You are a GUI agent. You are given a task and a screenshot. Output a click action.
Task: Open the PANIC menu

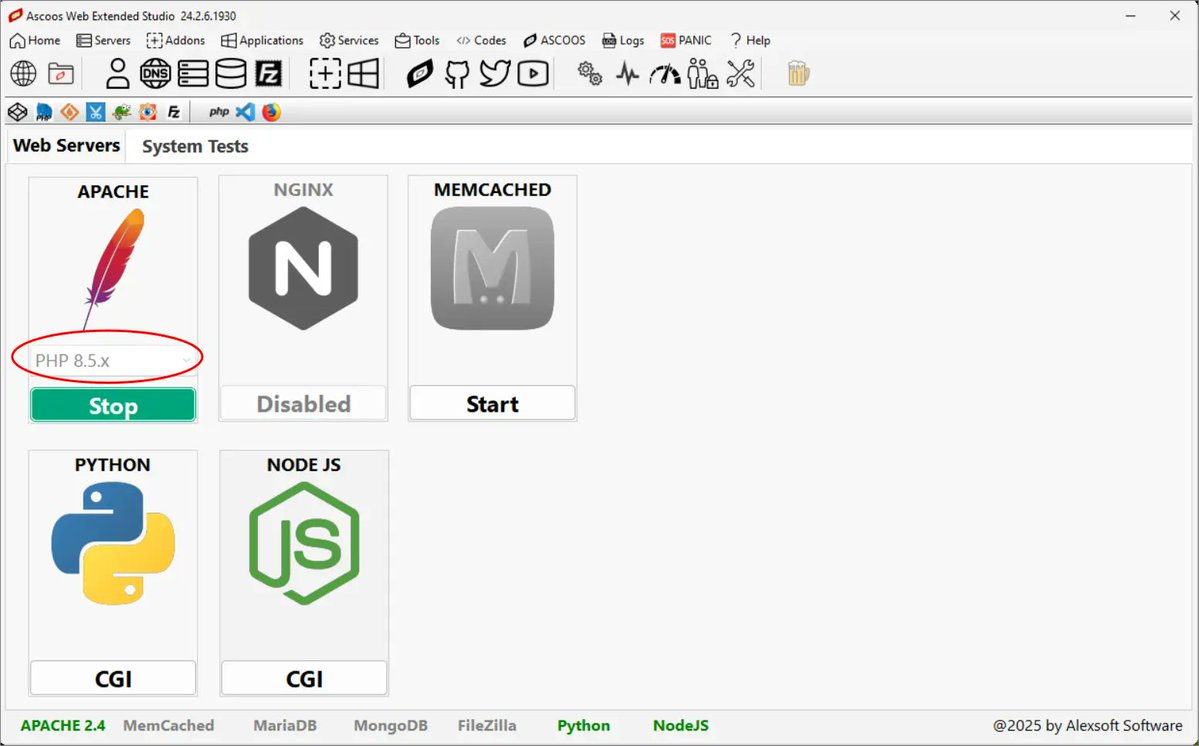coord(686,40)
